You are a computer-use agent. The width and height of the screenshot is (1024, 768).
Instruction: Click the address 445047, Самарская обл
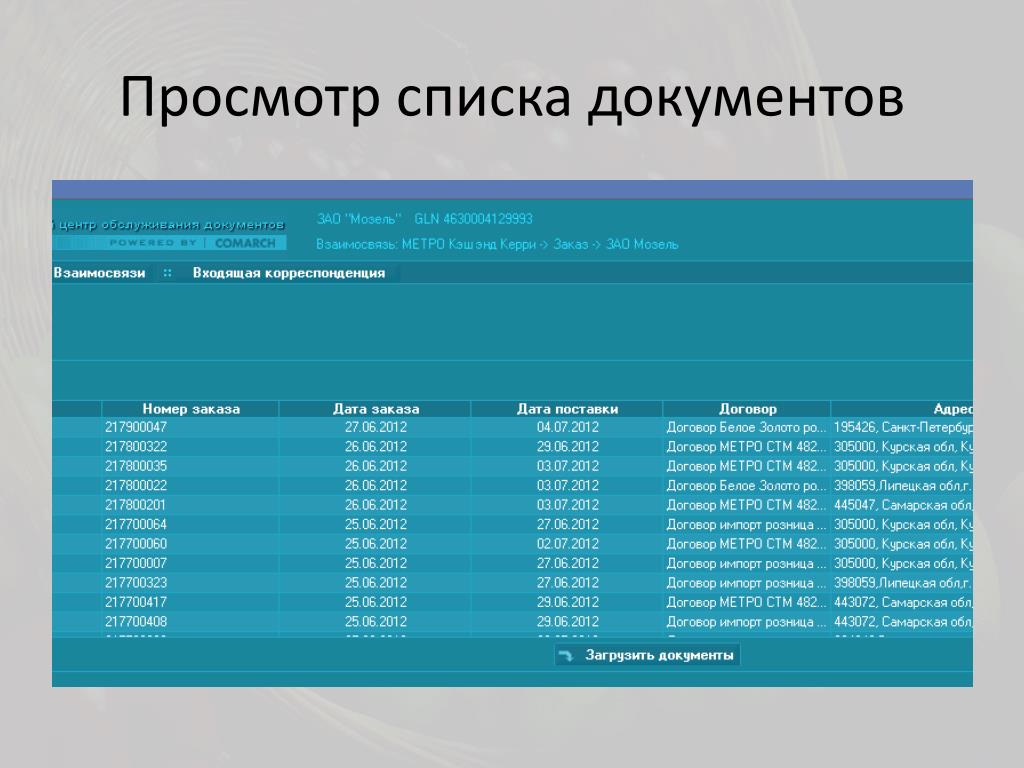tap(903, 505)
